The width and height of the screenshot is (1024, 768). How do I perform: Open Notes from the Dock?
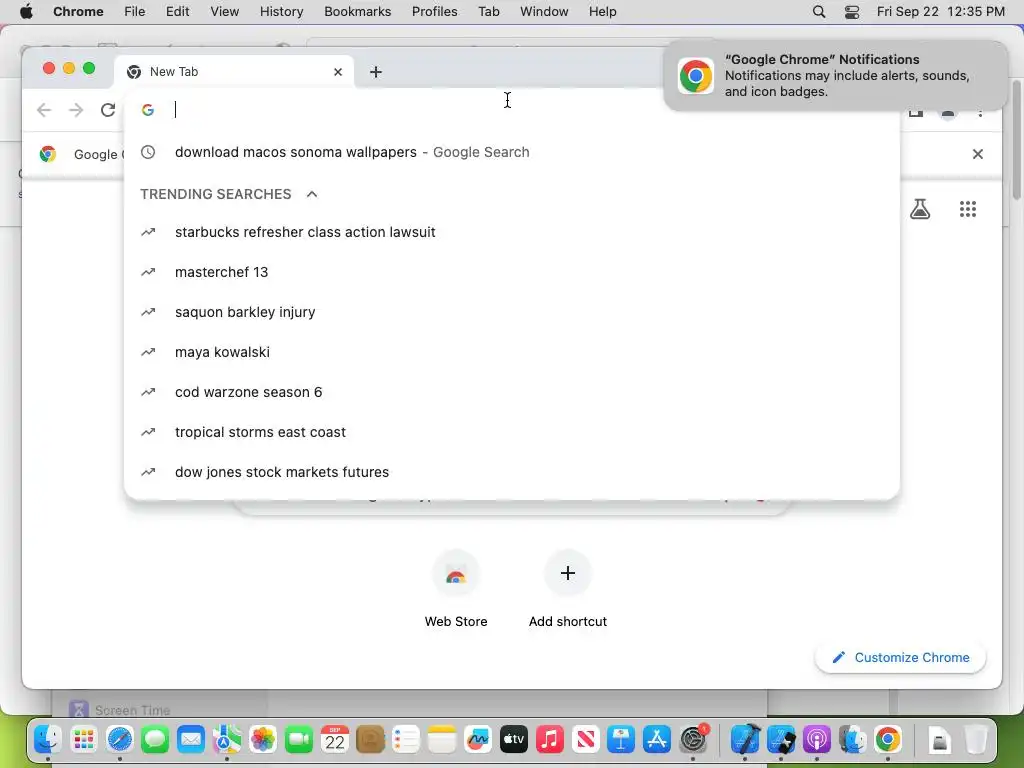pyautogui.click(x=442, y=739)
